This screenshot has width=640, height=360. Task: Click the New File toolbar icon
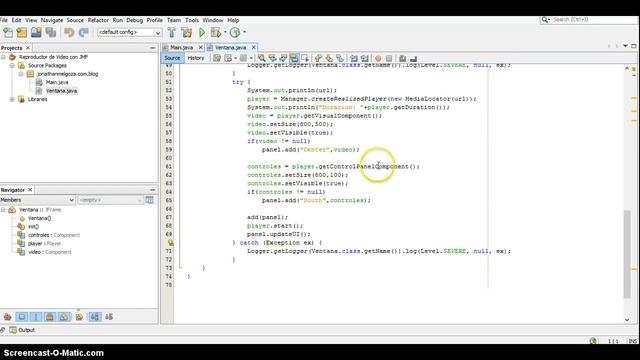pos(8,32)
